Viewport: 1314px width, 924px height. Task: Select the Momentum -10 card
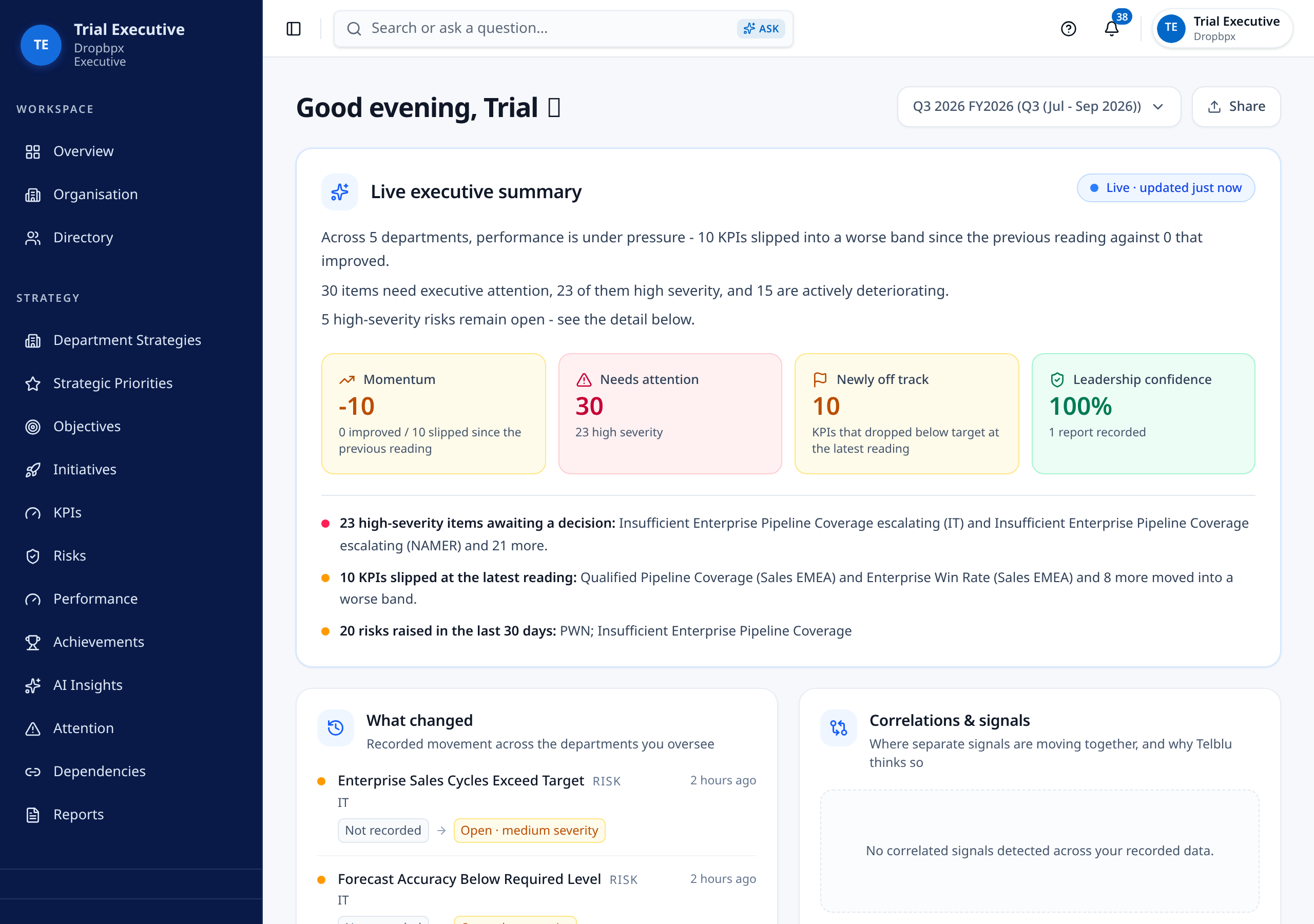pos(433,414)
